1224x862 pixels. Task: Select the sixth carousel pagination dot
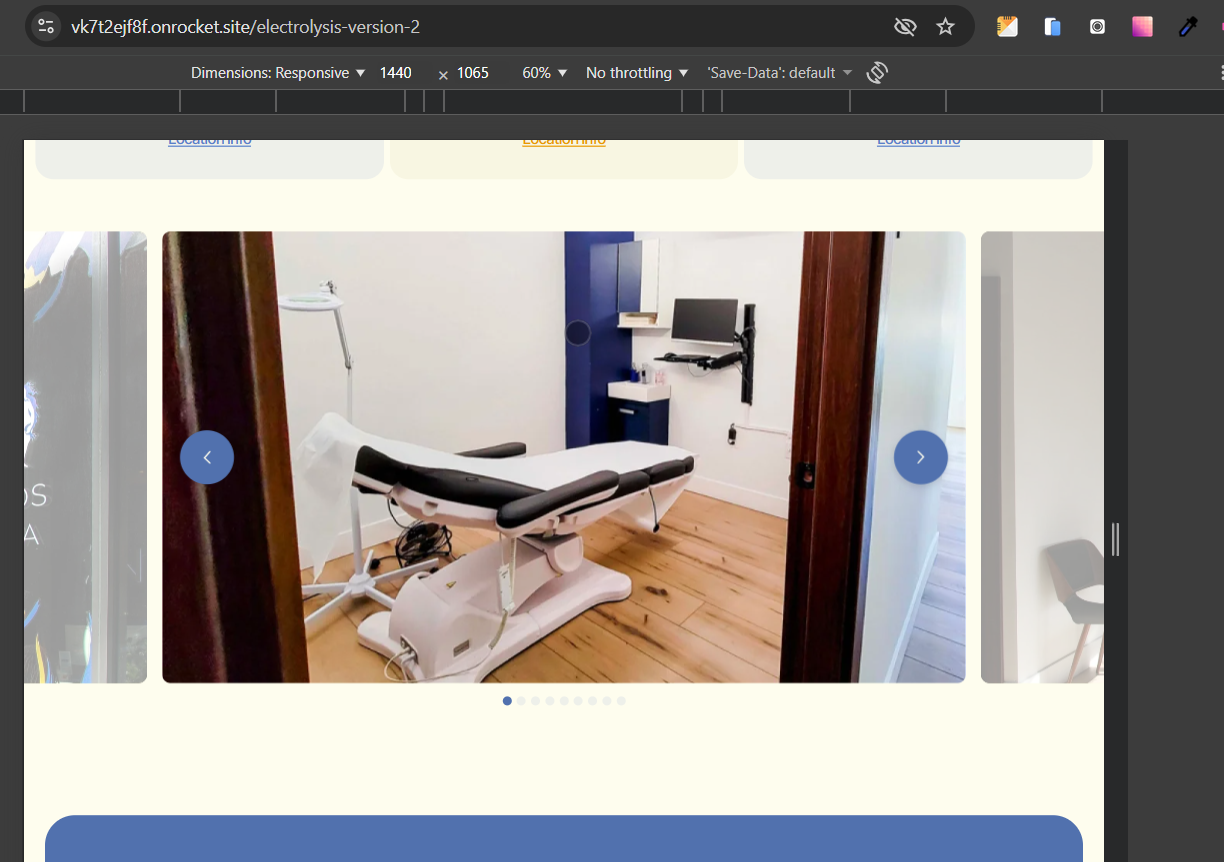[x=578, y=701]
